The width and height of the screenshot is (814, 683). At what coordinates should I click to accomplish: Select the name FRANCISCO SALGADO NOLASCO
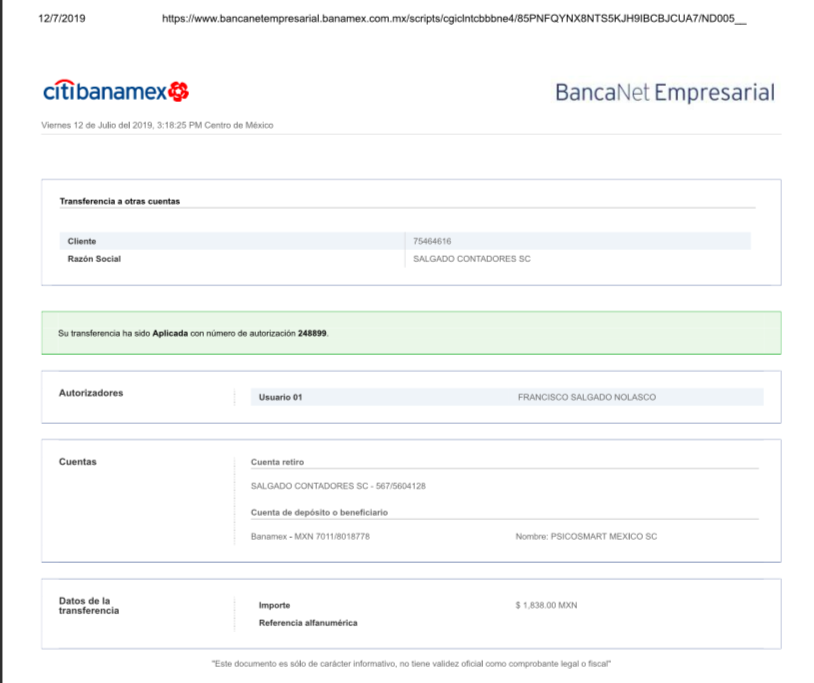tap(587, 398)
